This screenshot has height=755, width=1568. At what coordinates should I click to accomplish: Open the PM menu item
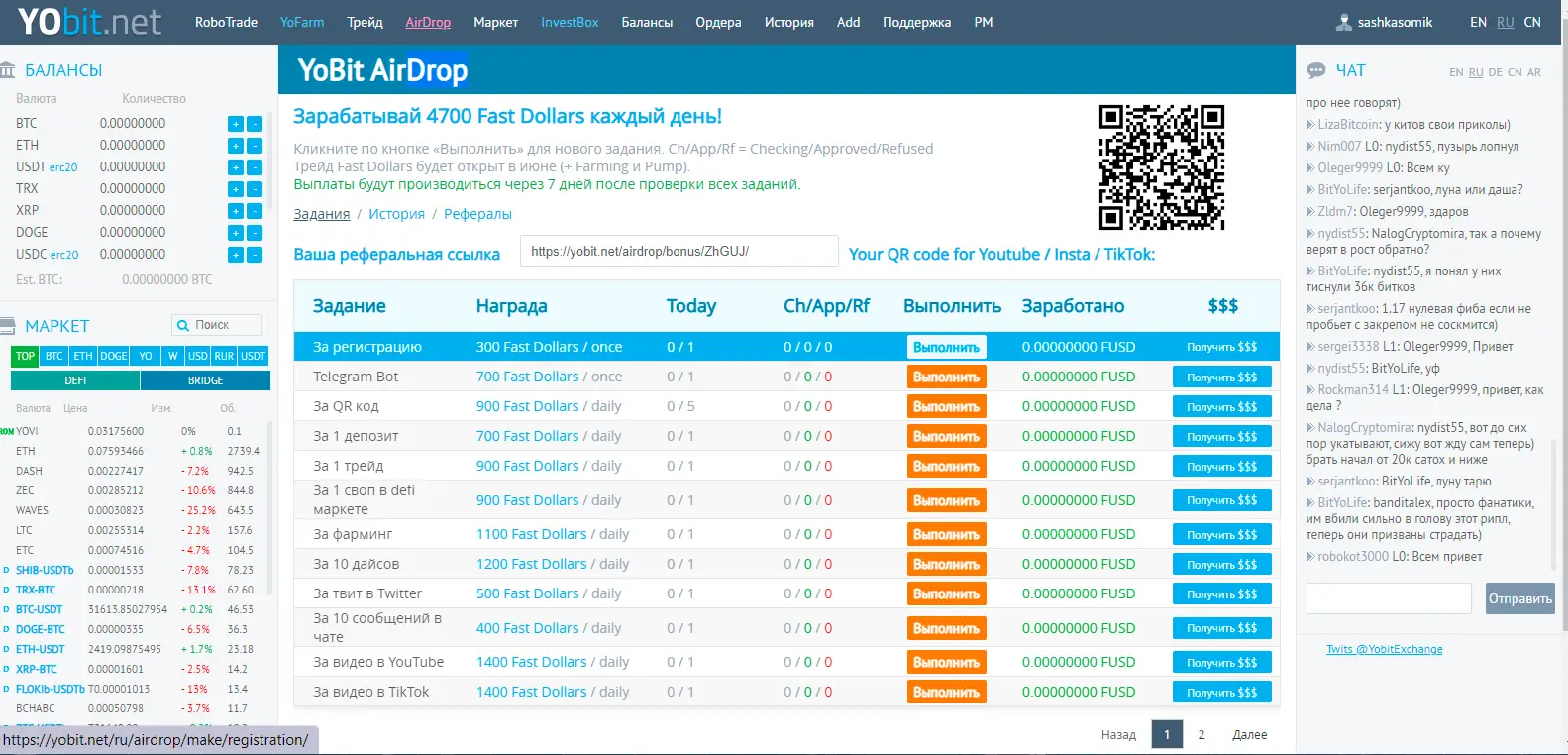click(983, 22)
